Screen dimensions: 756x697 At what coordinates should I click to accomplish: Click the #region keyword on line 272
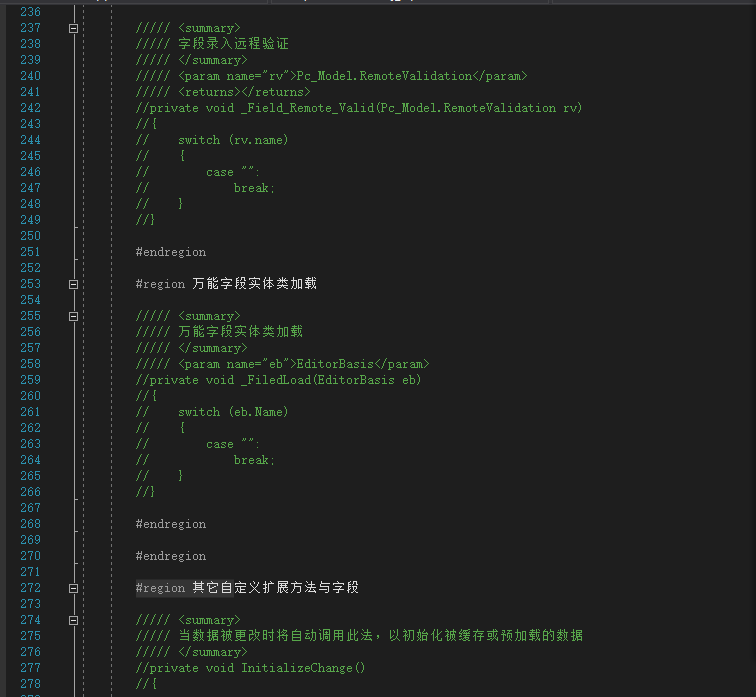pos(160,588)
